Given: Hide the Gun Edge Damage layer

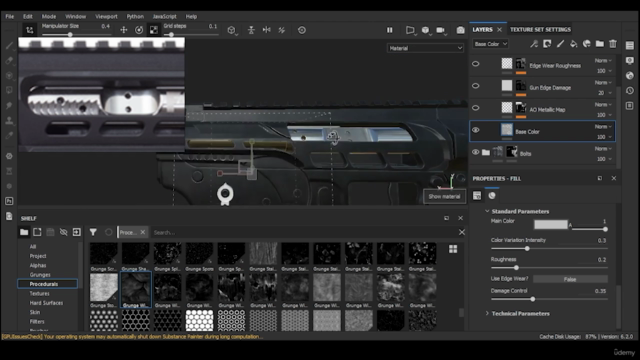Looking at the screenshot, I should [476, 86].
